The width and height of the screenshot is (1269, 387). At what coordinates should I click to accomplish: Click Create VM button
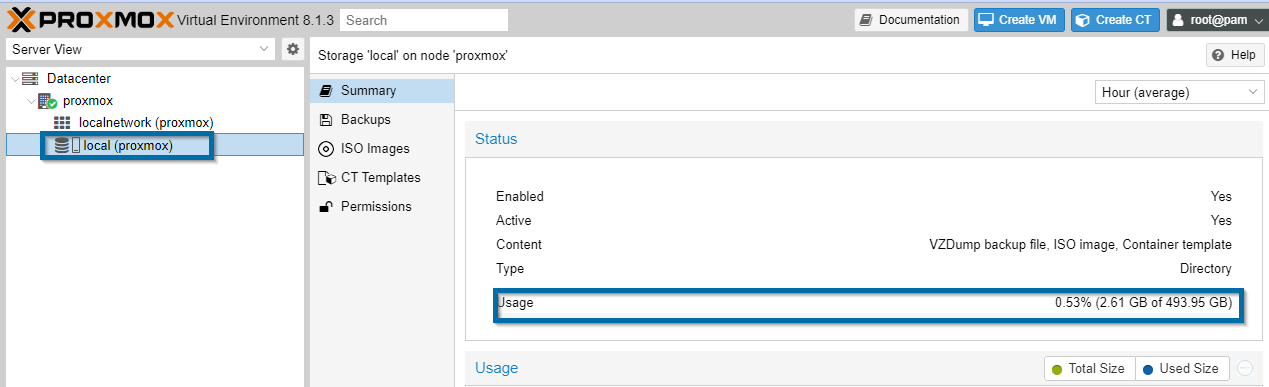click(1020, 20)
